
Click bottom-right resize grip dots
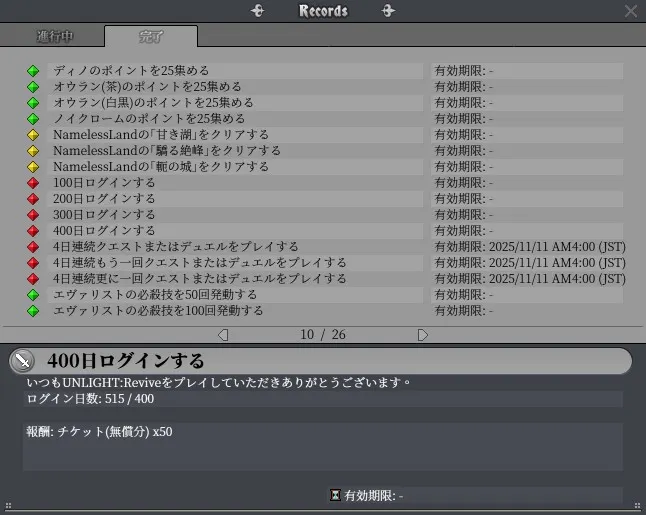tap(638, 506)
